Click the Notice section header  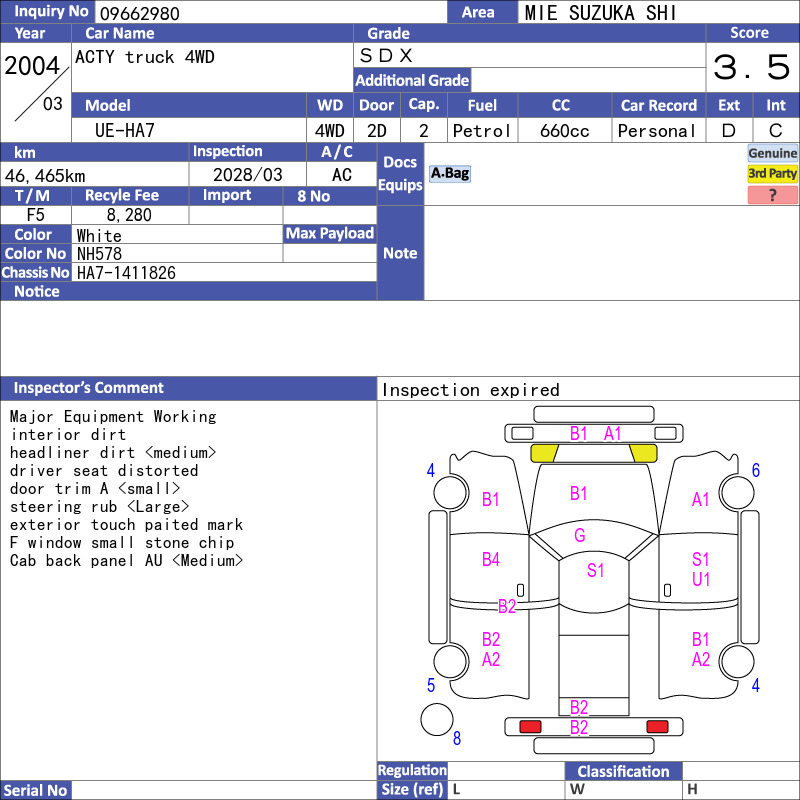tap(188, 291)
